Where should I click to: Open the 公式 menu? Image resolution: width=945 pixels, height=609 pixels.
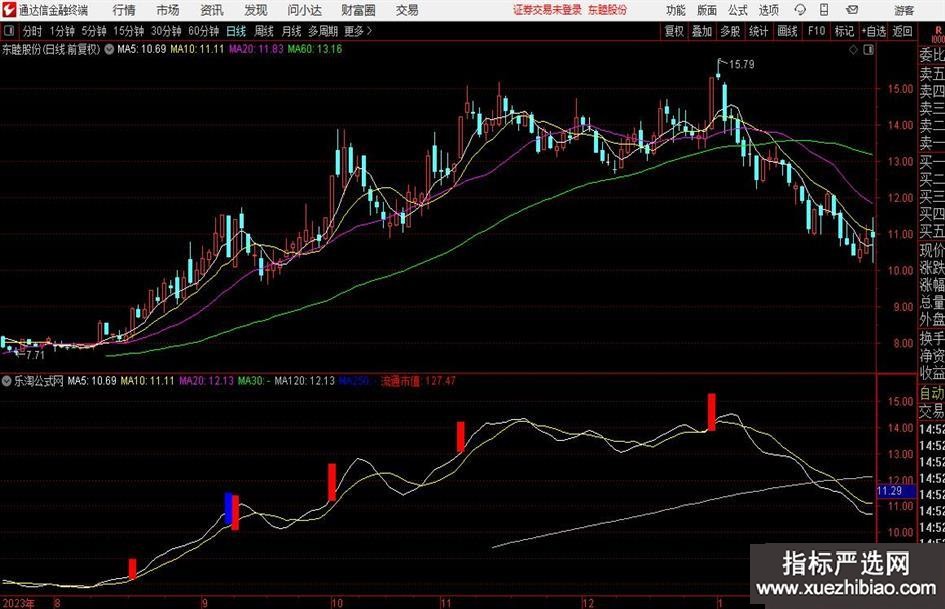(x=737, y=10)
